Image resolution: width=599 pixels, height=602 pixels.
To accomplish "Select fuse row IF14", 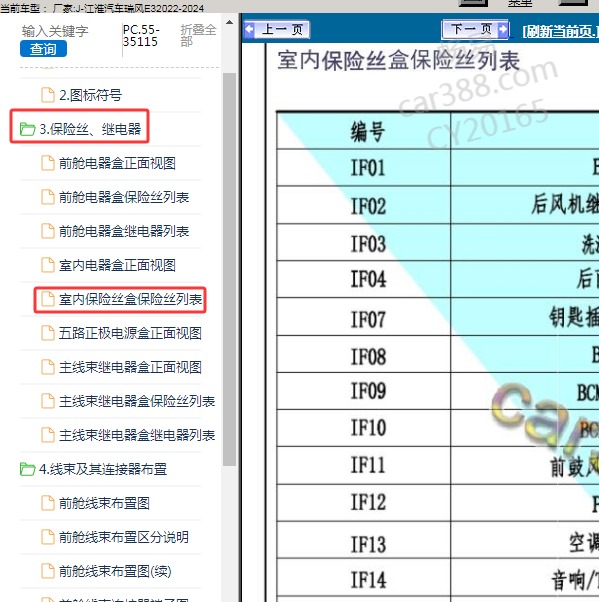I will 438,578.
